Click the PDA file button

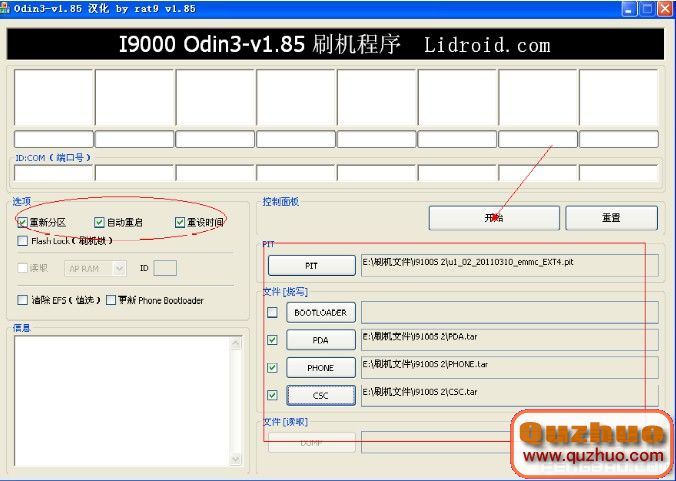pos(321,340)
